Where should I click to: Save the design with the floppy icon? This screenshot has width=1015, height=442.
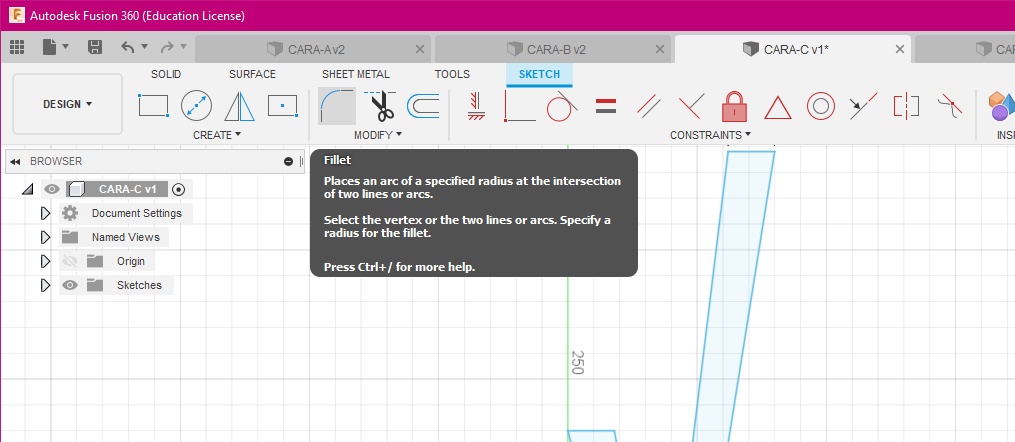coord(95,47)
